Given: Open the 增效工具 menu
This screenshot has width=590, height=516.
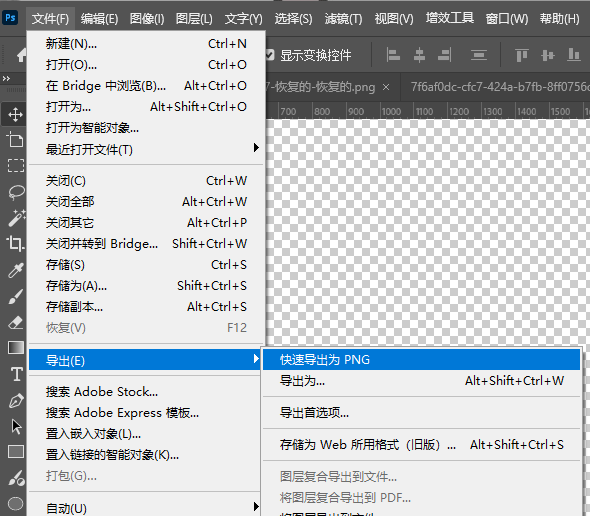Looking at the screenshot, I should tap(450, 18).
